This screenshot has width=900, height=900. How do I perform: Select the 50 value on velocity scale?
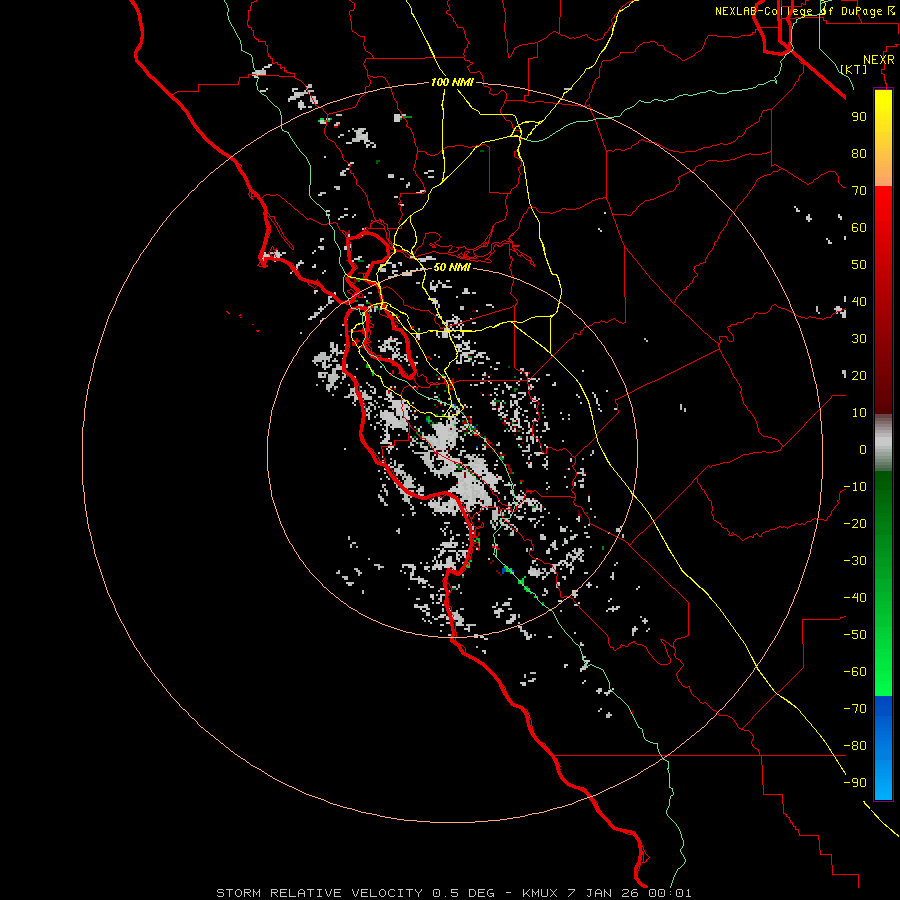tap(859, 265)
